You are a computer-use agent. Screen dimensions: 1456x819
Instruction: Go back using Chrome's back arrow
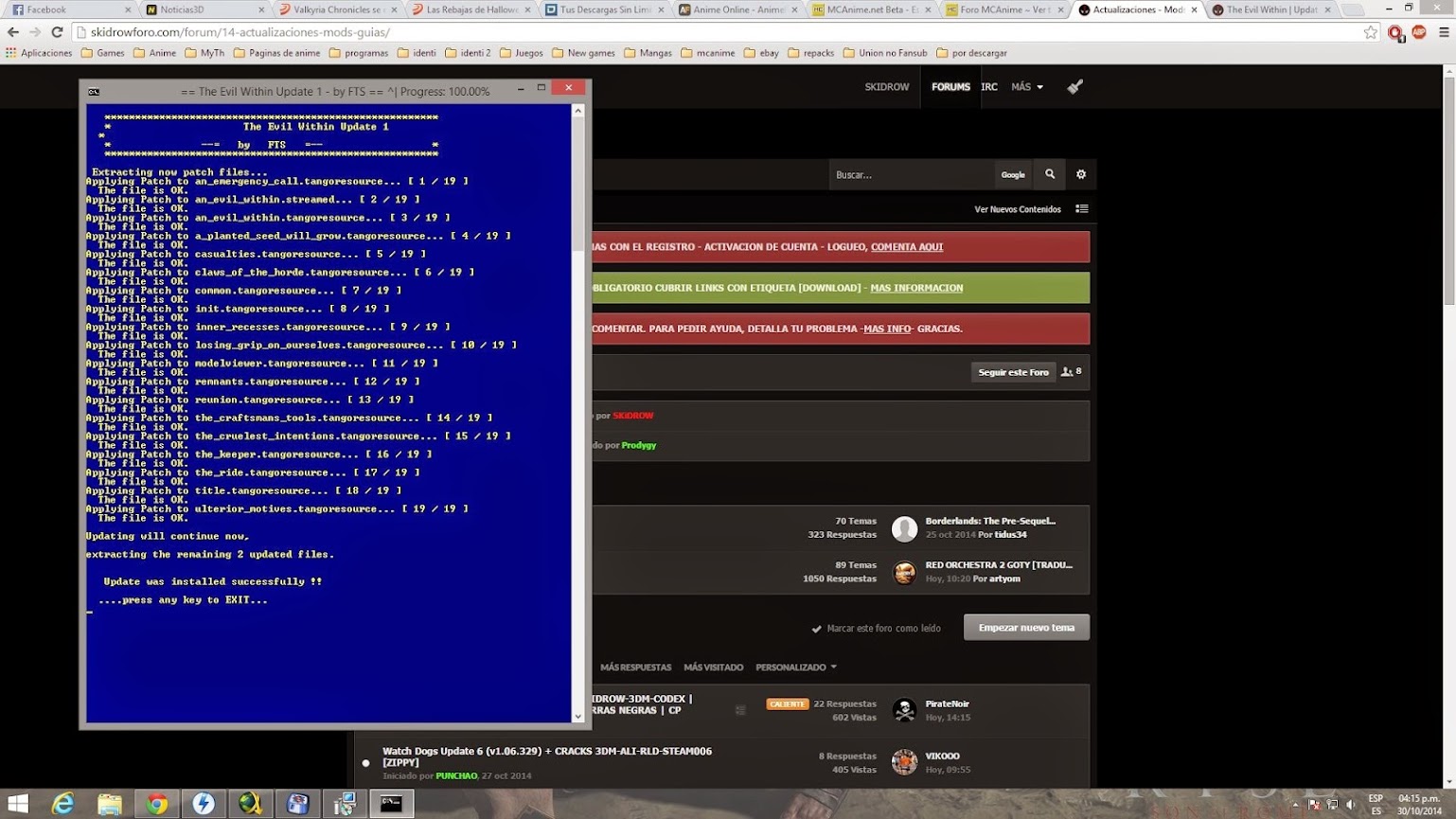13,31
